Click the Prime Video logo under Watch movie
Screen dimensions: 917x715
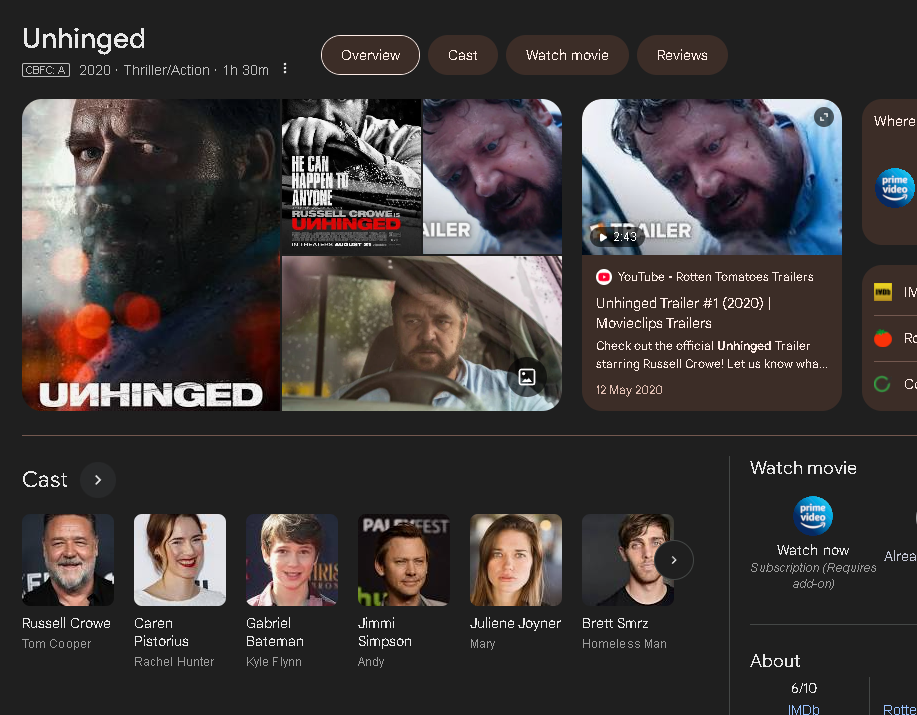812,516
